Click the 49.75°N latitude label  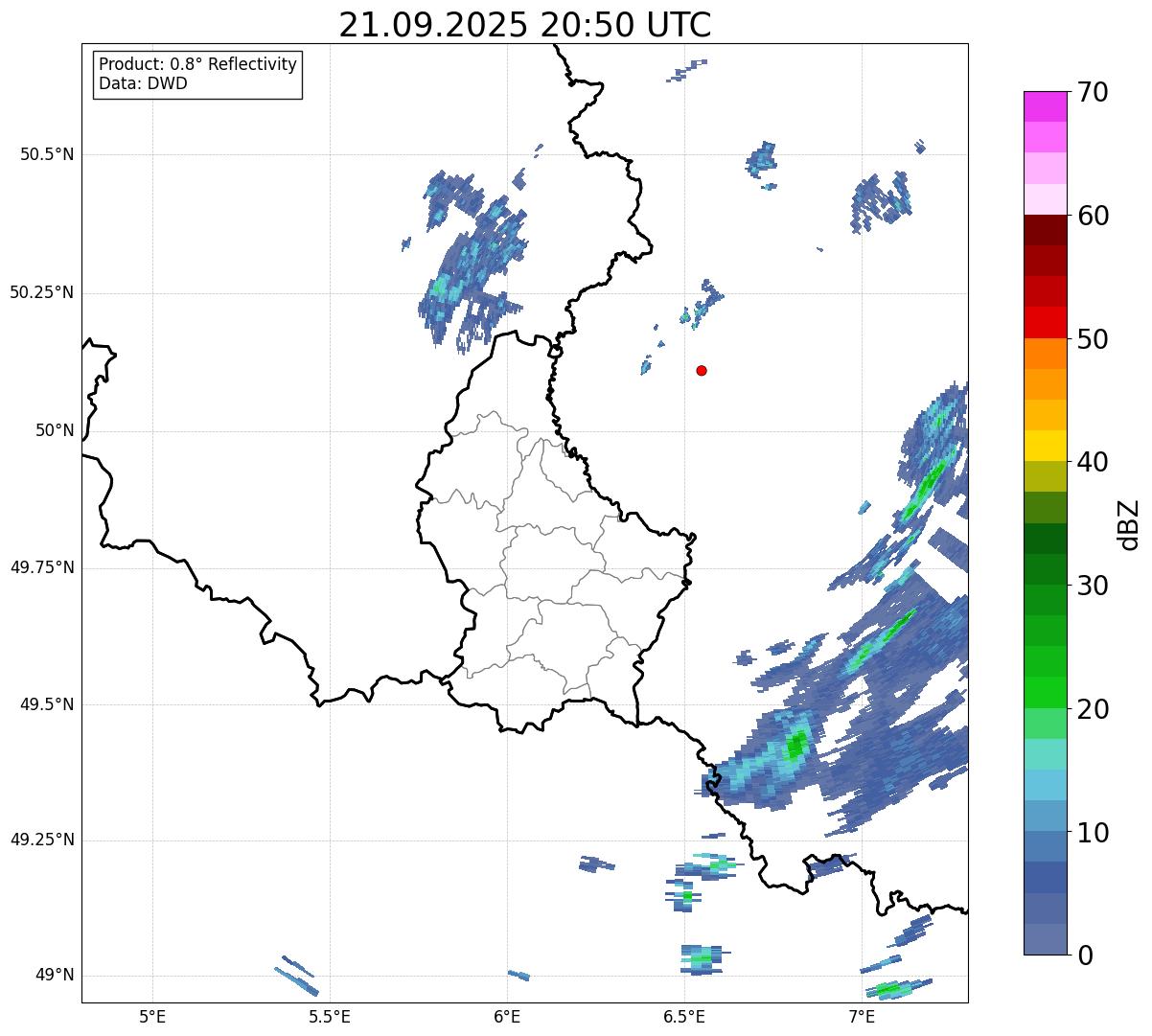(x=42, y=567)
